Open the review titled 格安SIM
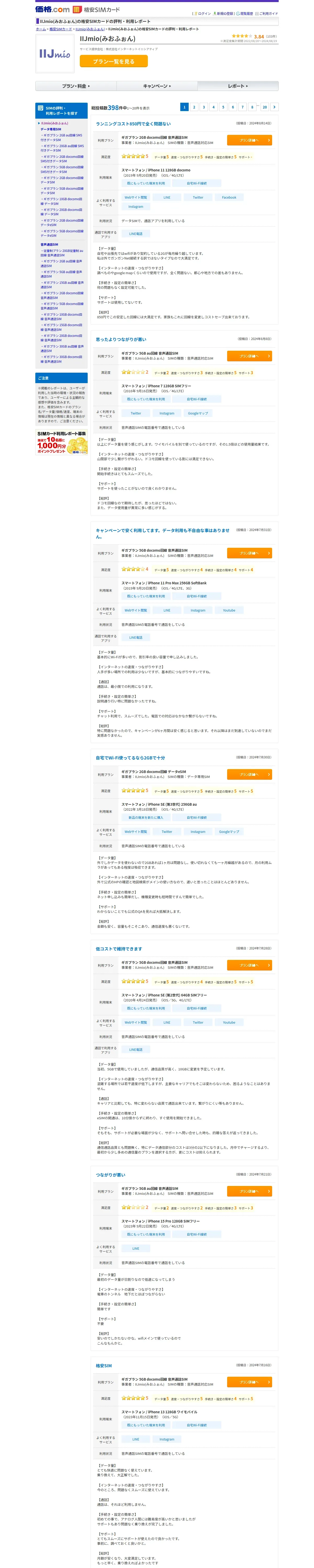Screen dimensions: 314x1568 tap(104, 1366)
